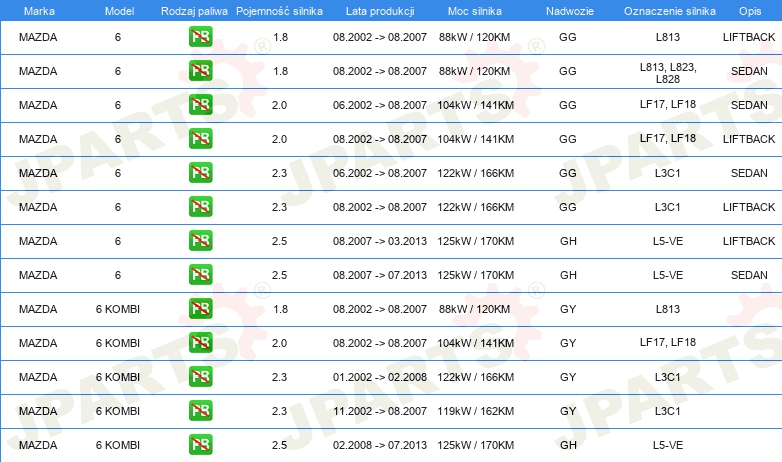Select '6 KOMBI' model in the 1.8 row
The image size is (782, 462).
point(118,309)
